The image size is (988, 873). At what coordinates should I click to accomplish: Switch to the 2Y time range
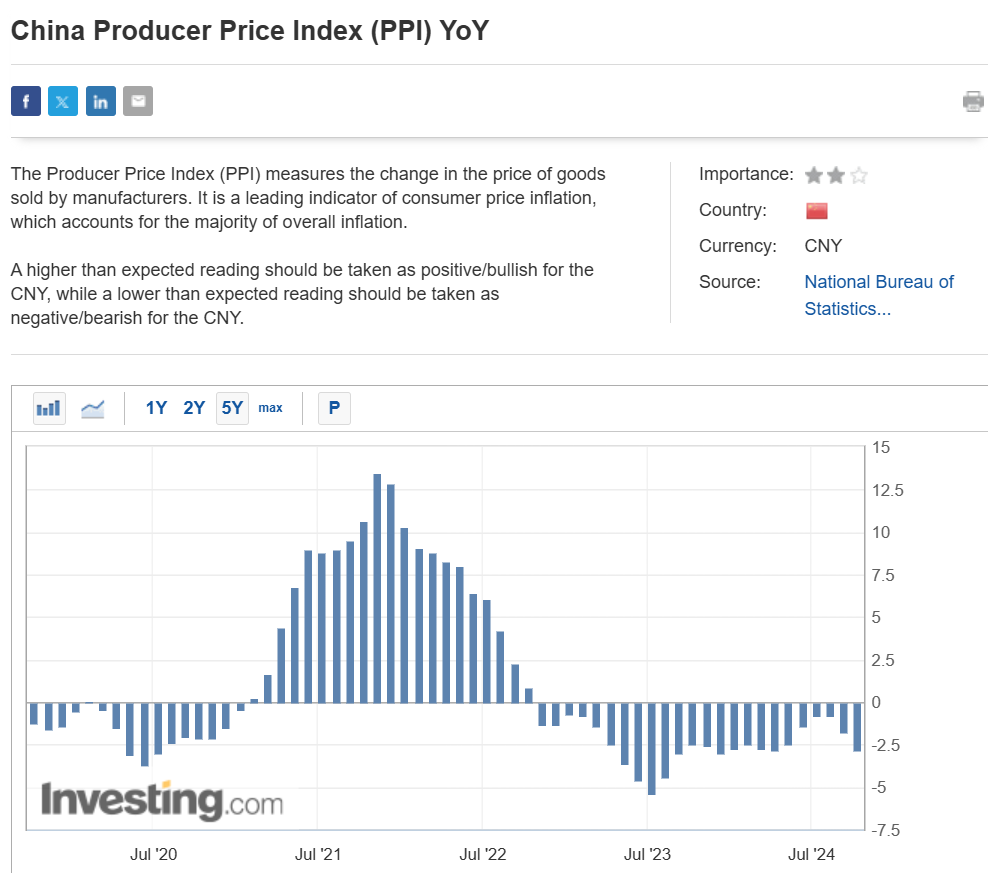pyautogui.click(x=193, y=407)
